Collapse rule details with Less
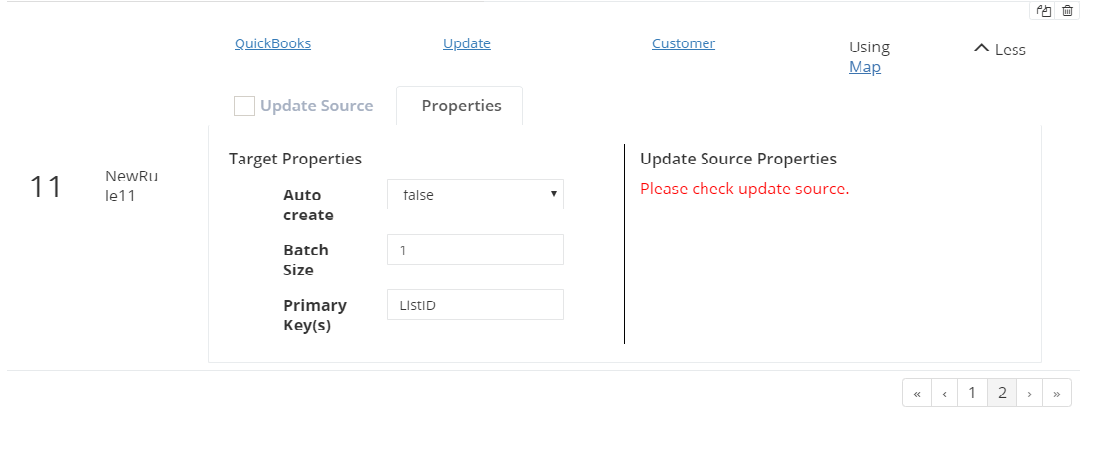This screenshot has width=1094, height=463. tap(1000, 49)
